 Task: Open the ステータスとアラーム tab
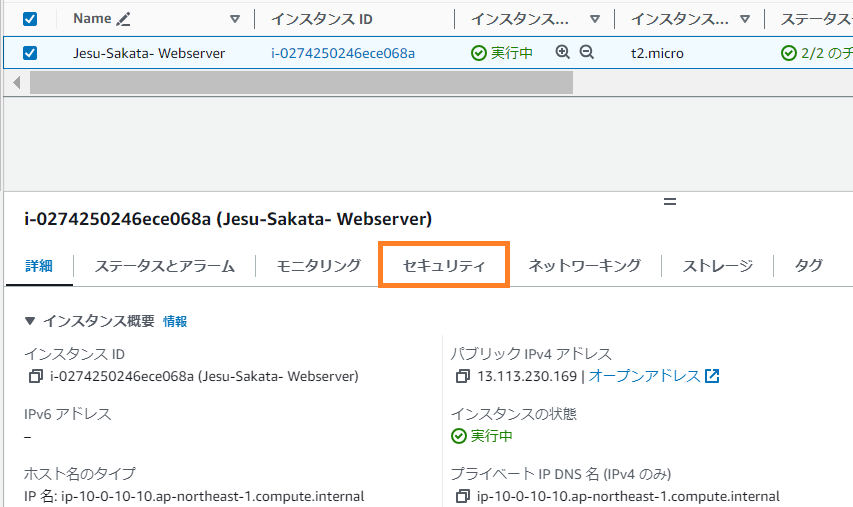coord(164,266)
